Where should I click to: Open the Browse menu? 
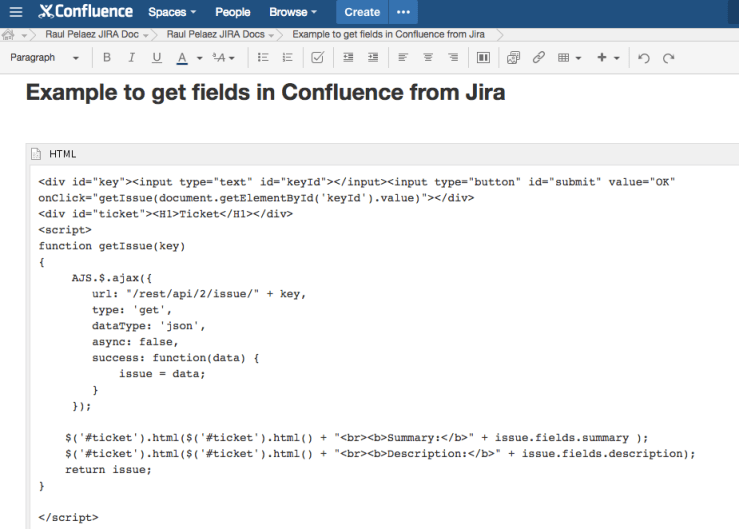pos(292,12)
